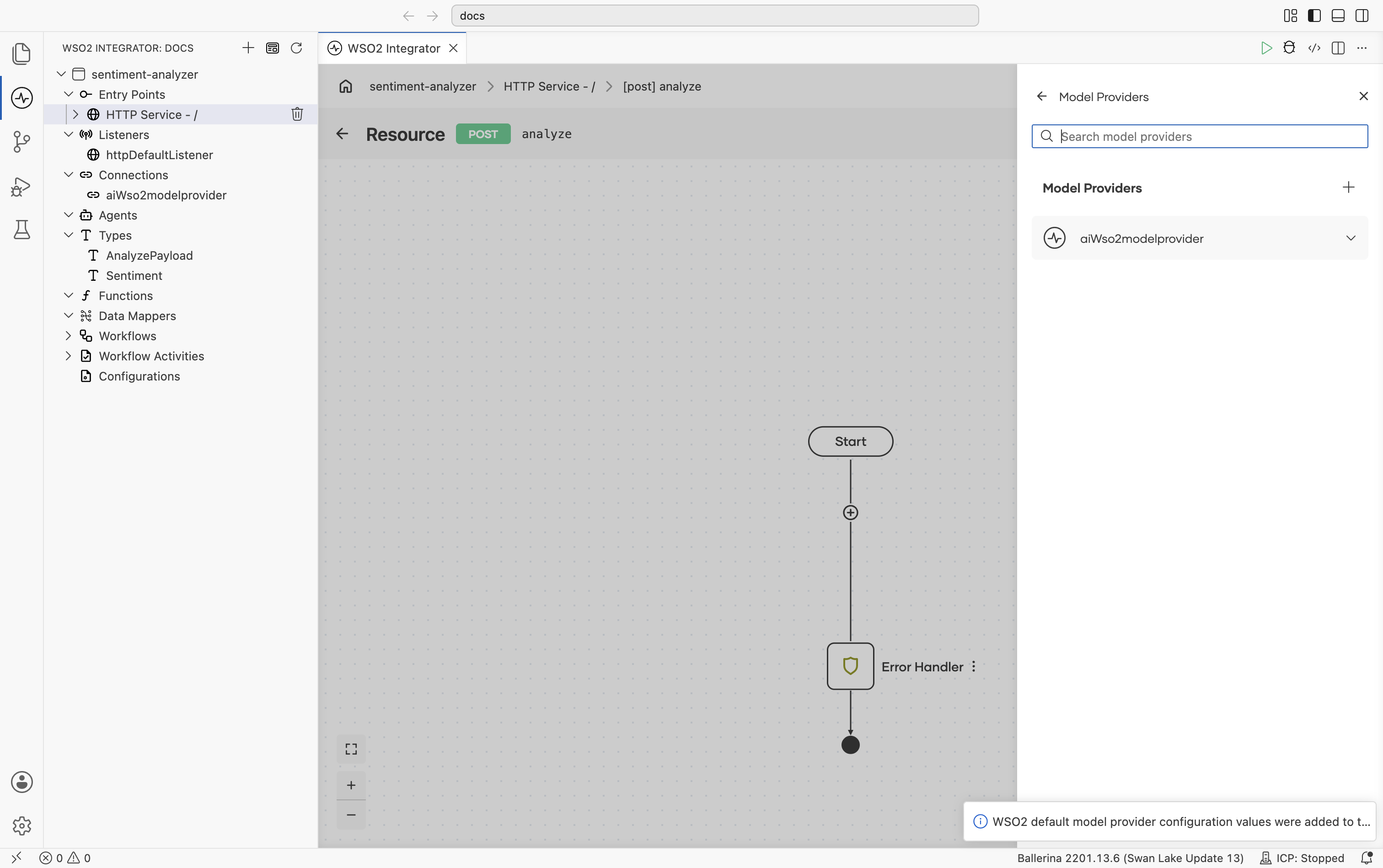Open the Source Control view

[22, 142]
